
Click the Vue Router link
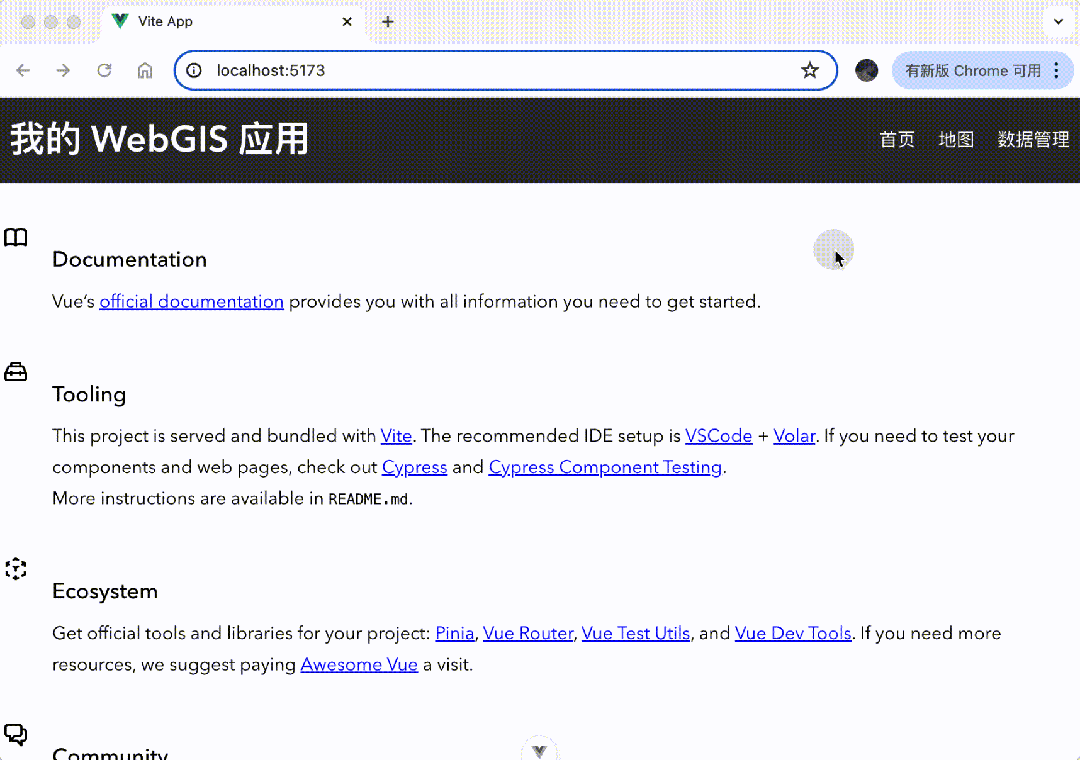coord(528,633)
